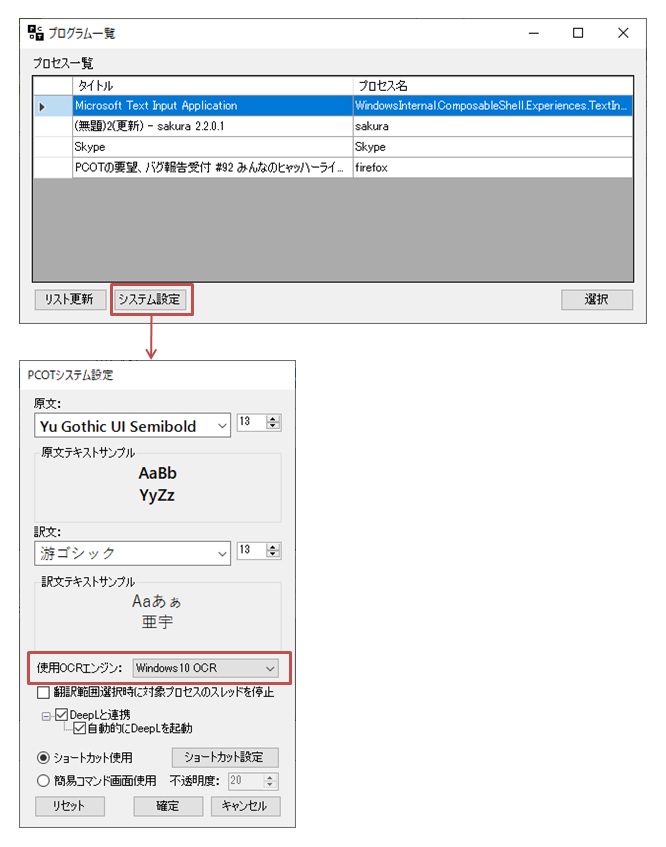Increase the 原文 font size spinner
Screen dimensions: 666x847
point(273,418)
